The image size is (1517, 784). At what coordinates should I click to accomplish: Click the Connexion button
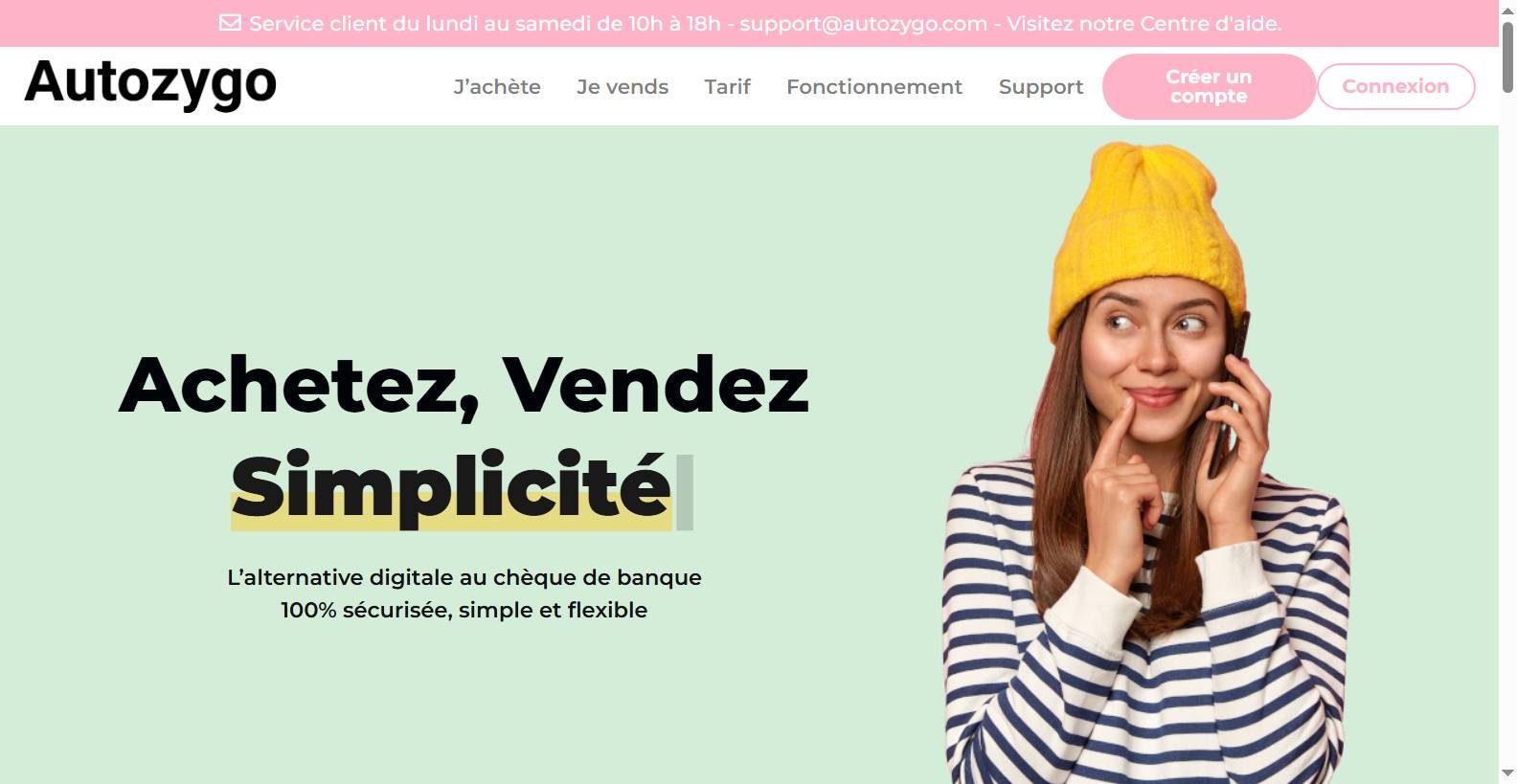(x=1395, y=86)
